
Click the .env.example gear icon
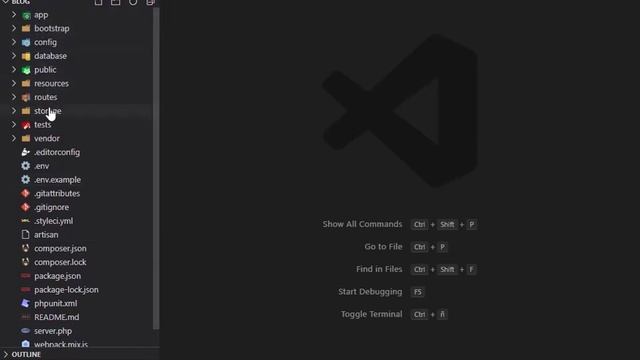(25, 180)
